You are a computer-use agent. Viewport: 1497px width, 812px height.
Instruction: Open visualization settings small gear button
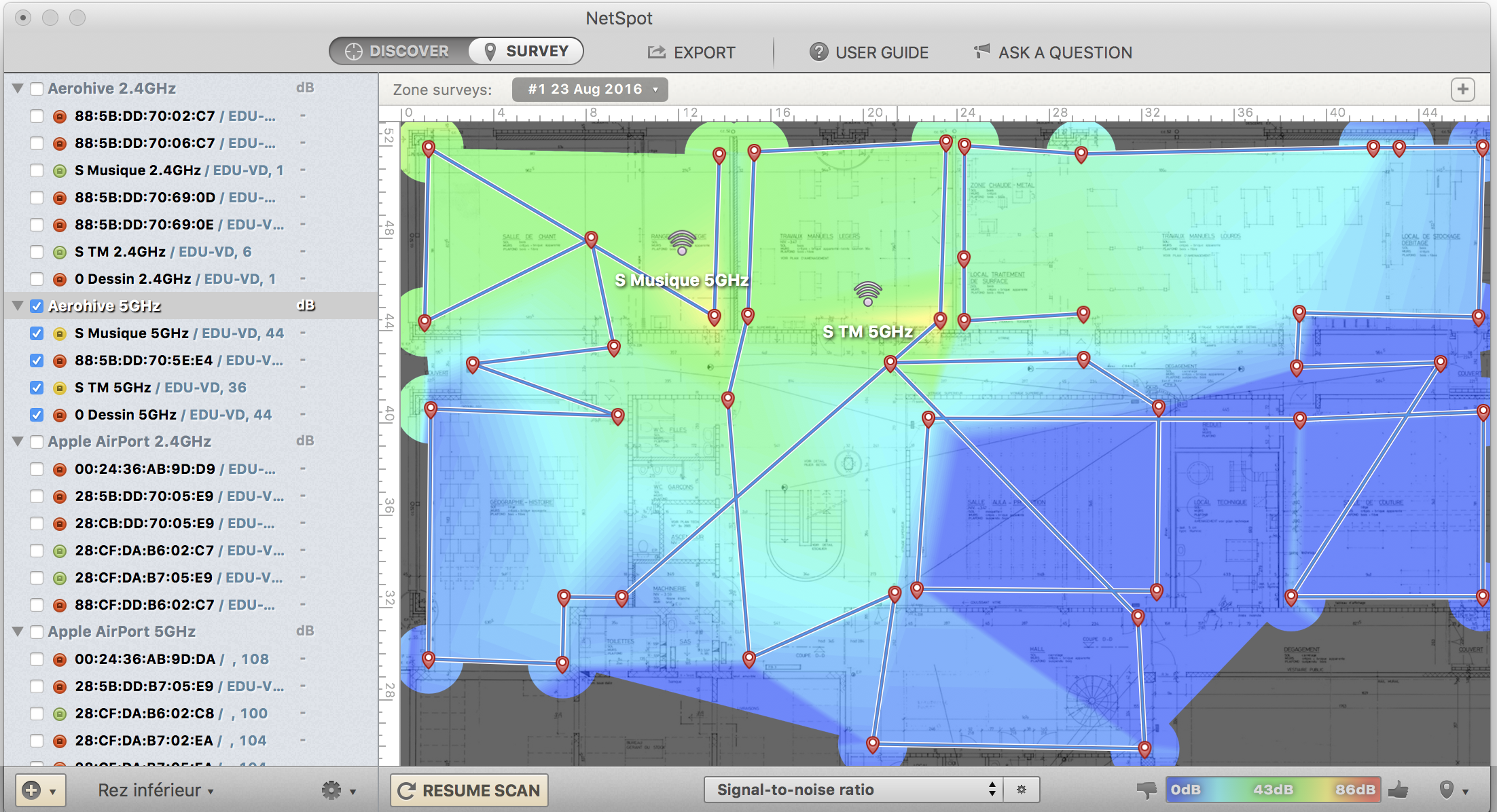[x=1022, y=790]
